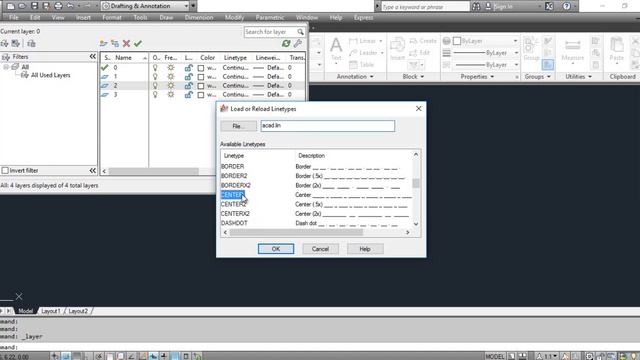The image size is (640, 360).
Task: Enable the Invert filter checkbox
Action: pyautogui.click(x=5, y=170)
